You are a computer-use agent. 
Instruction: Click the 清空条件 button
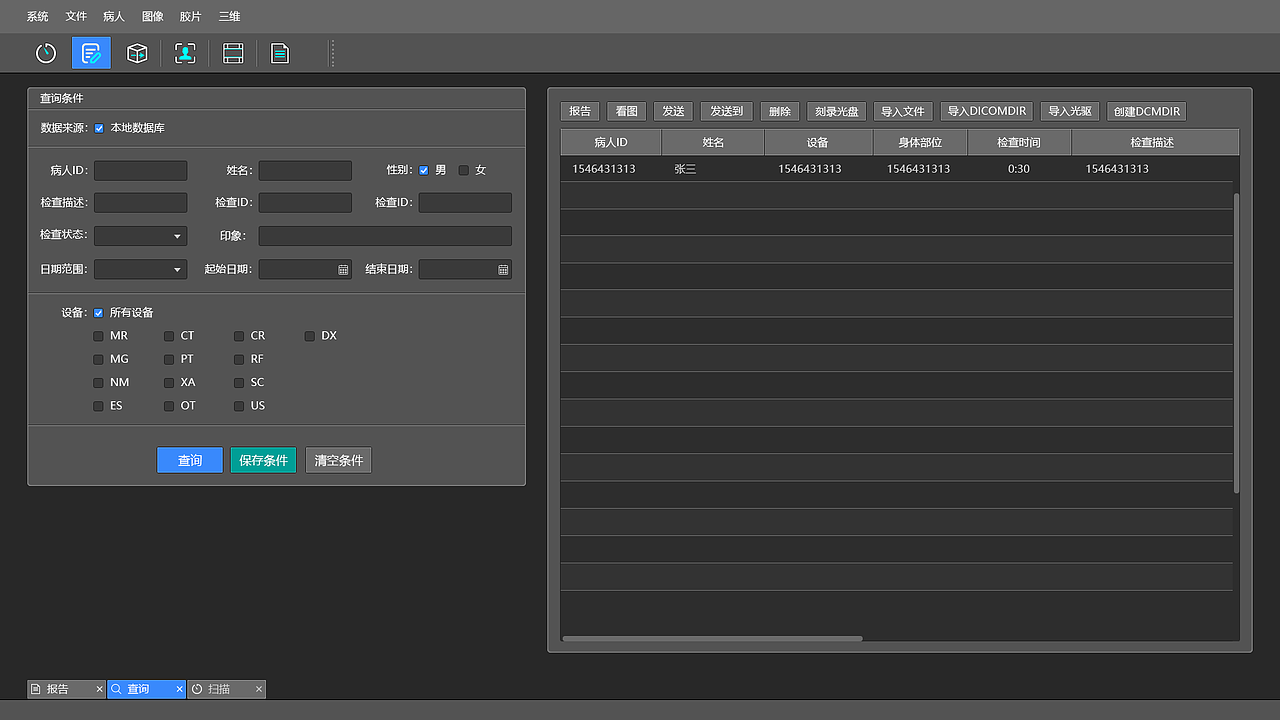338,460
